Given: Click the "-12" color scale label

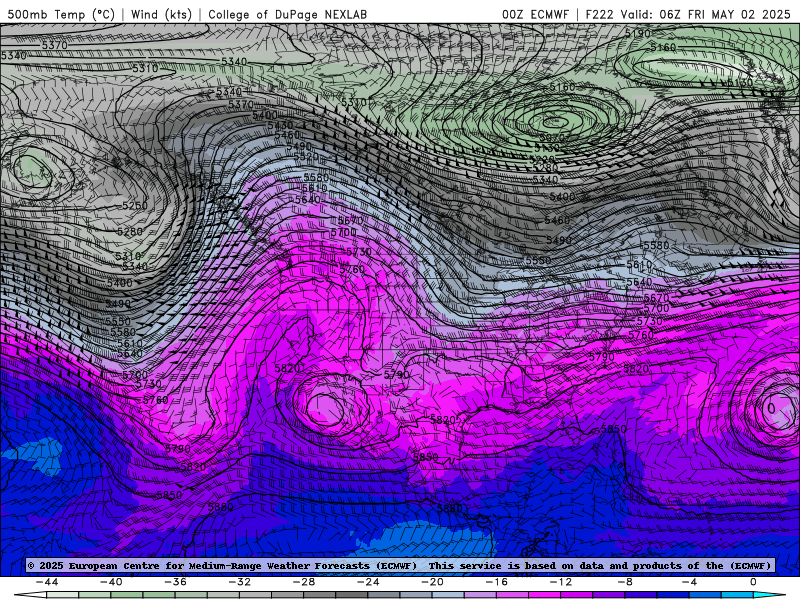Looking at the screenshot, I should click(561, 582).
